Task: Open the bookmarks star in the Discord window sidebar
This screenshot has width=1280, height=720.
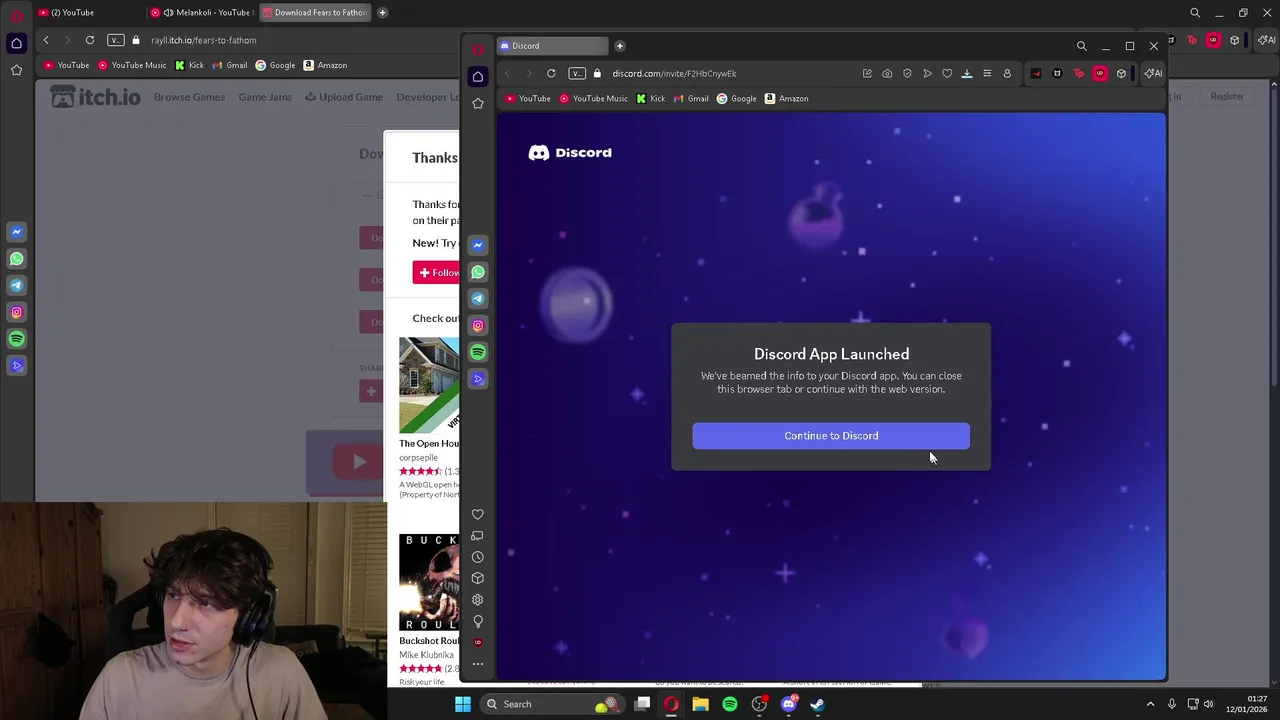Action: pos(478,103)
